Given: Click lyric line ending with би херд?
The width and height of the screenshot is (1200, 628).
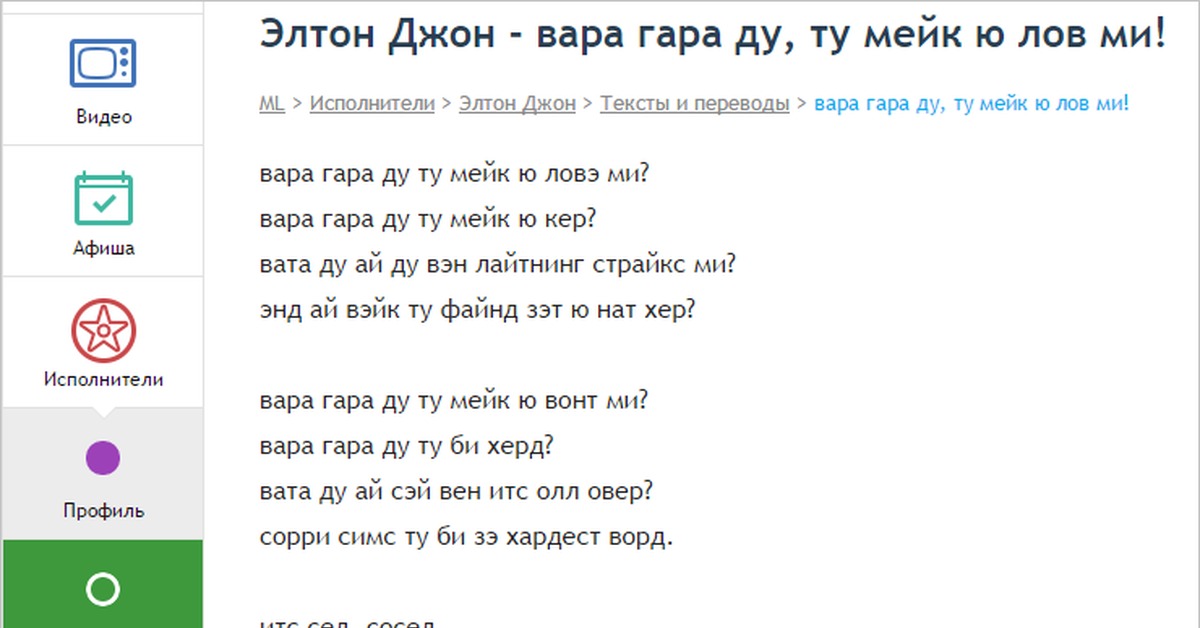Looking at the screenshot, I should click(406, 446).
